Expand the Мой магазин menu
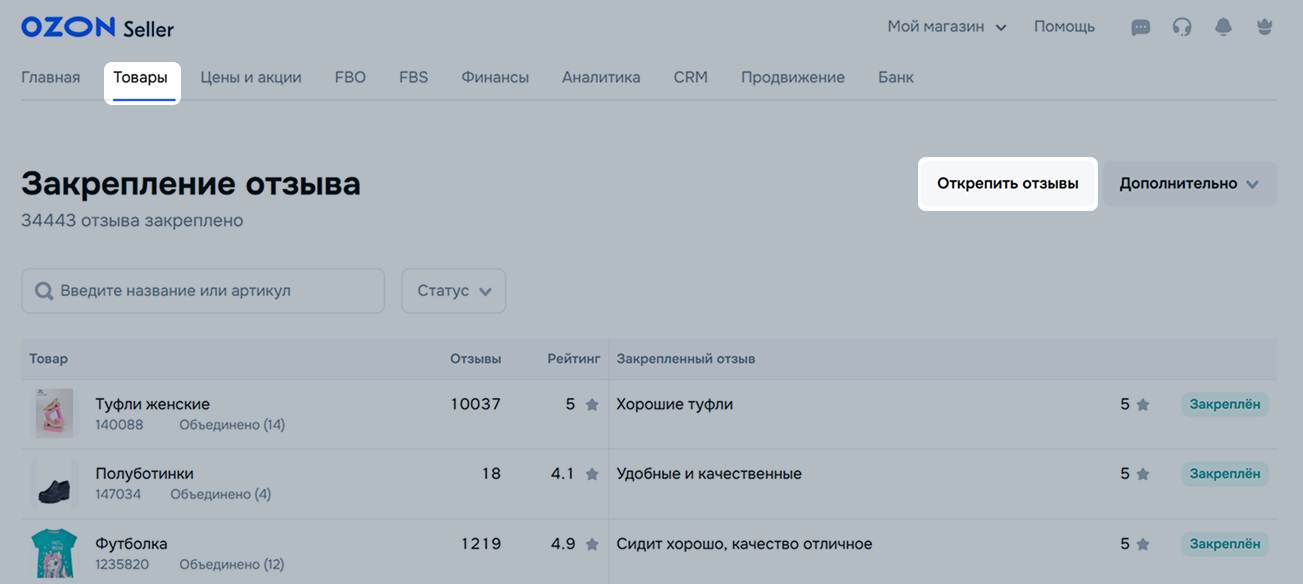1303x584 pixels. coord(946,27)
